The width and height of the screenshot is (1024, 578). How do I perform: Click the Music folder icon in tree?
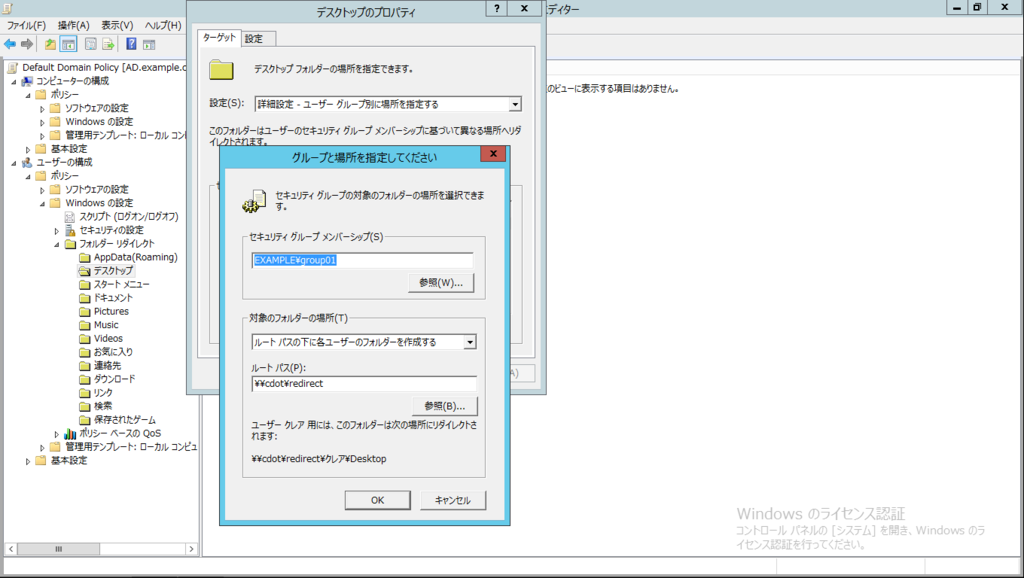(x=85, y=325)
